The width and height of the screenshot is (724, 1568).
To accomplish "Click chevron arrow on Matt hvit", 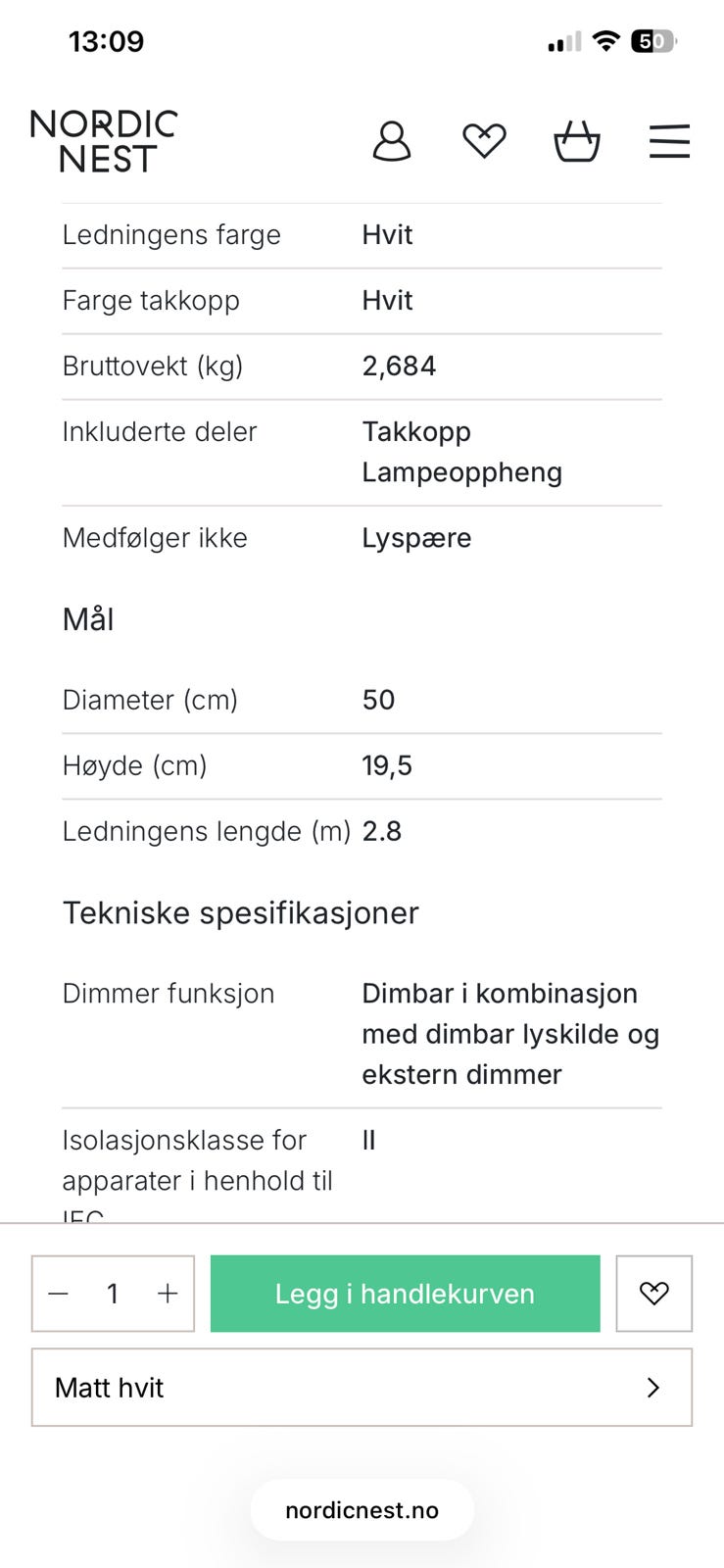I will (653, 1388).
